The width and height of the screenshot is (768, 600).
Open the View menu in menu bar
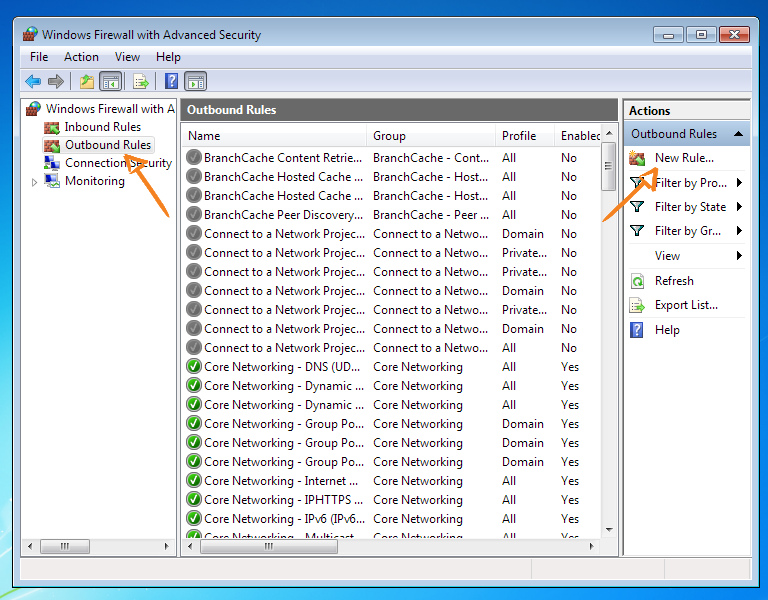coord(127,57)
